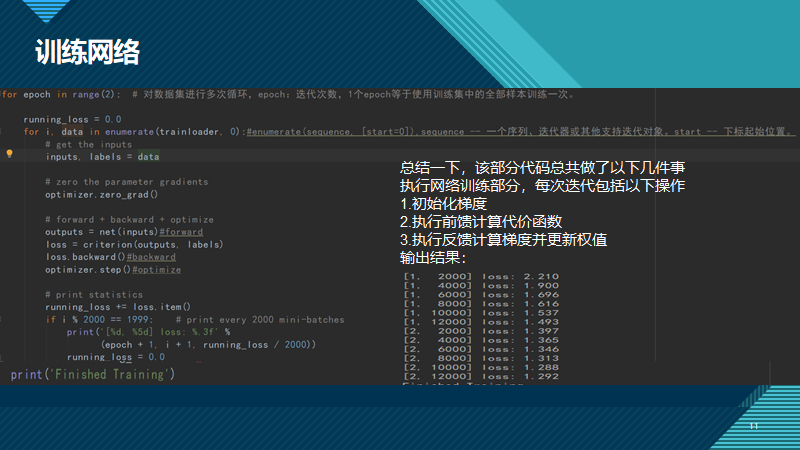Click the print('[%d, %5d] loss: %.3f' line

[148, 332]
